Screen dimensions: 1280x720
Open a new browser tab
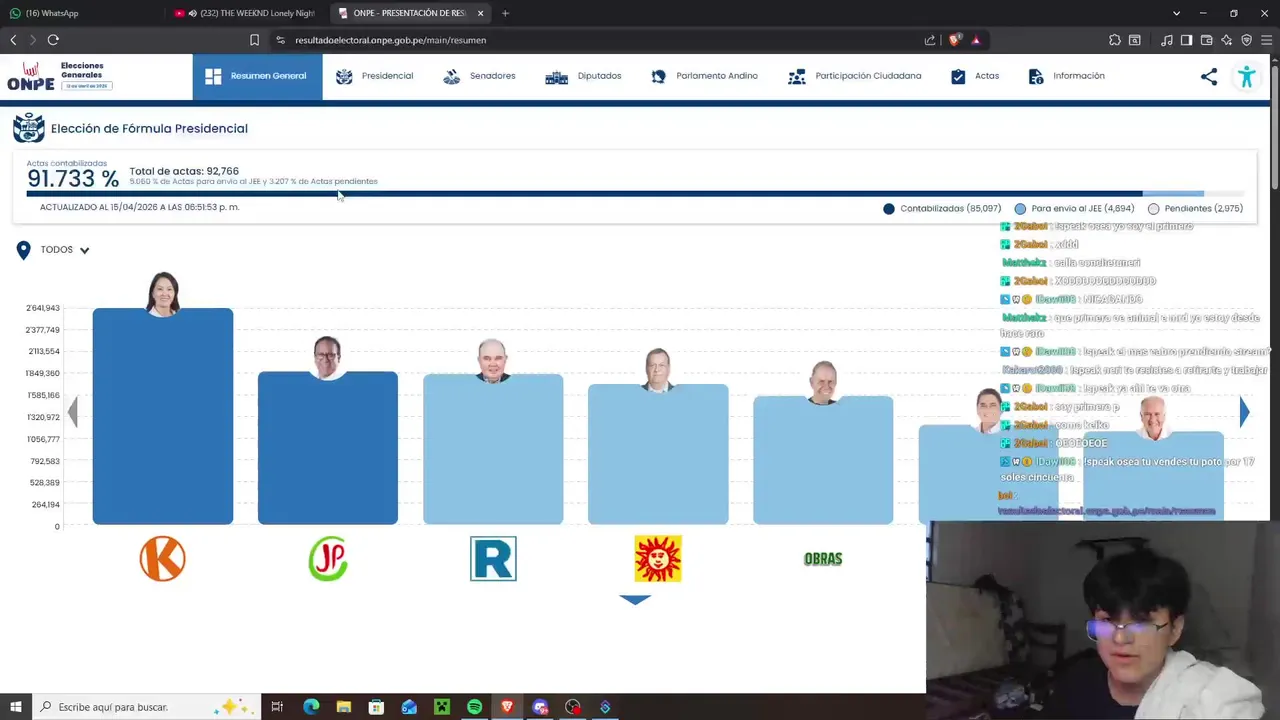coord(505,13)
